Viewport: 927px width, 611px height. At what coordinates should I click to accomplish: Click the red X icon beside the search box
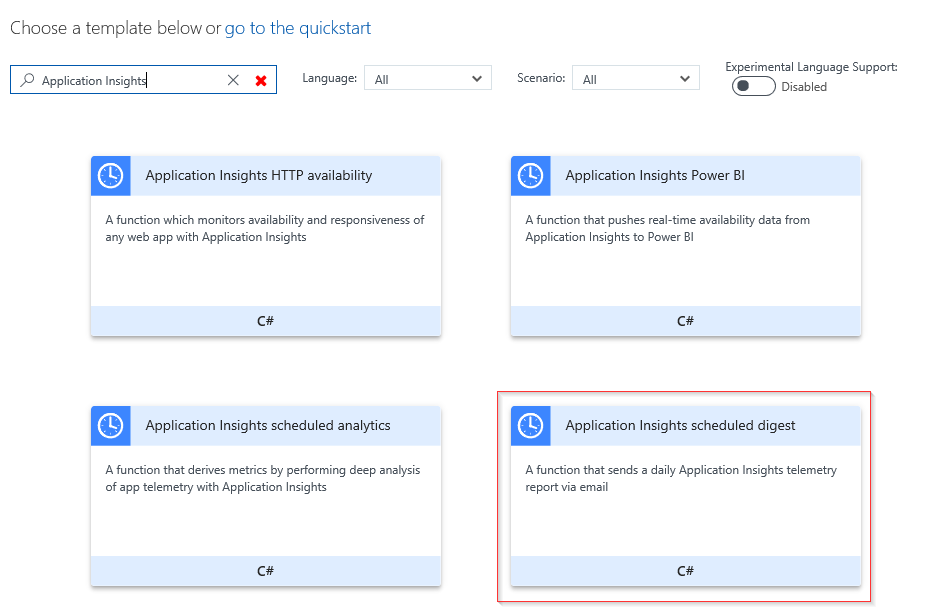261,80
